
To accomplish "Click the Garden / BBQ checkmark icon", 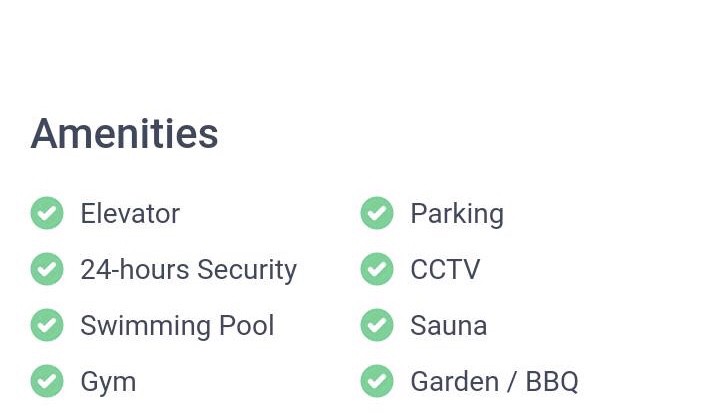I will (x=377, y=381).
